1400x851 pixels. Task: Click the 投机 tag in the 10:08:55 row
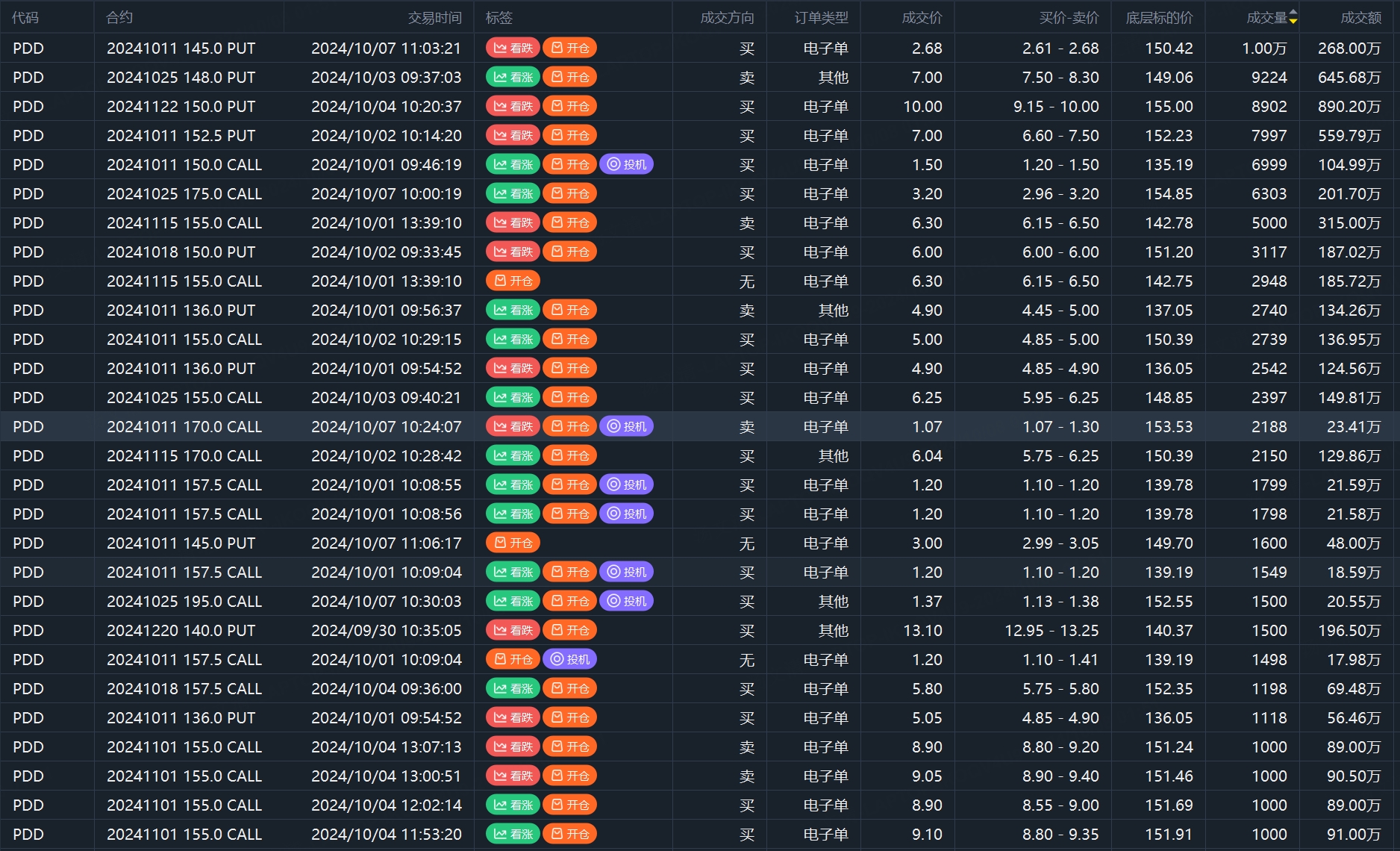click(627, 484)
